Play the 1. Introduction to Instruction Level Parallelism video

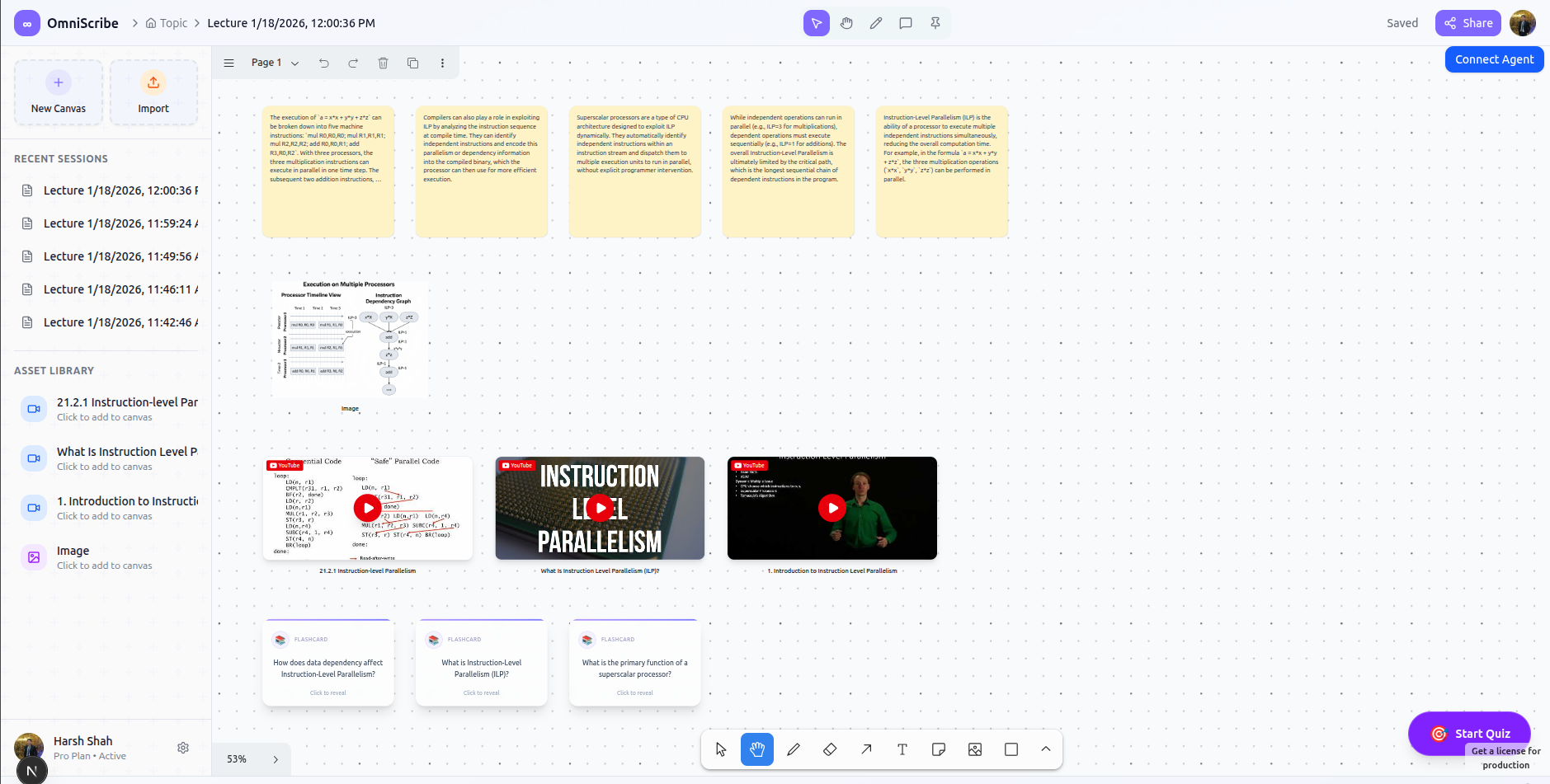832,508
